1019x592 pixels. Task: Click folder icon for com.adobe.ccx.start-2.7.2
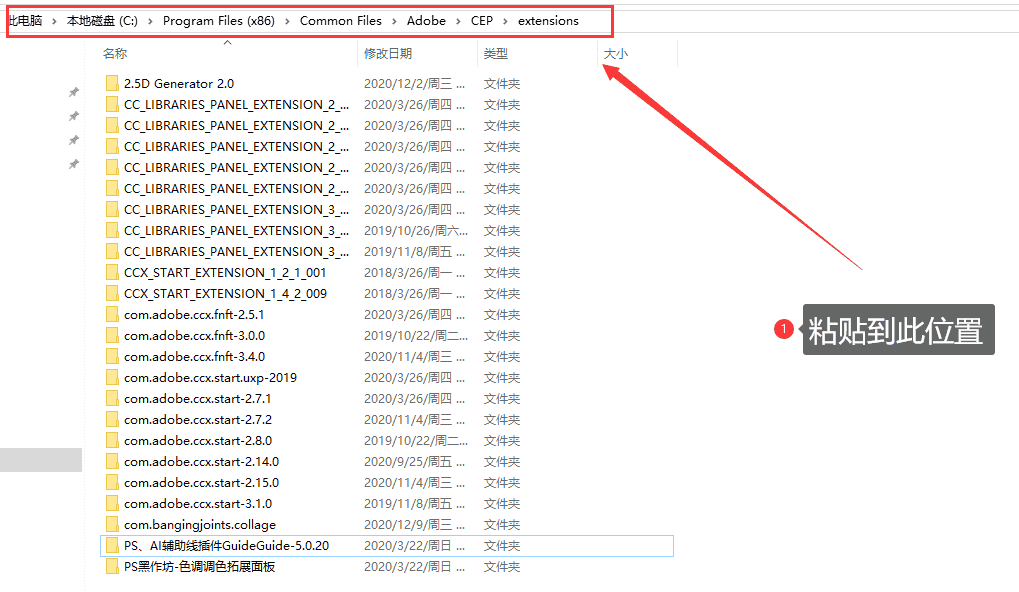click(112, 419)
